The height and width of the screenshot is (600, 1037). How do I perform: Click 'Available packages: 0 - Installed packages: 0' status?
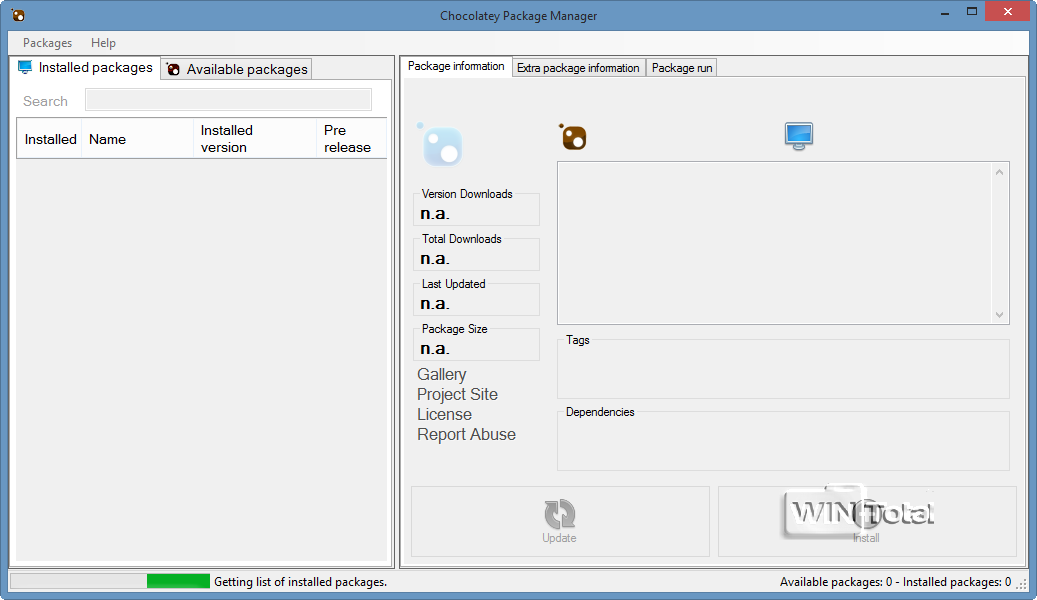click(895, 582)
